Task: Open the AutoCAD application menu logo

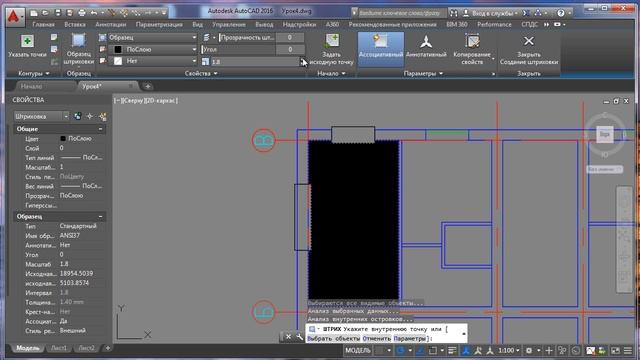Action: (x=15, y=17)
